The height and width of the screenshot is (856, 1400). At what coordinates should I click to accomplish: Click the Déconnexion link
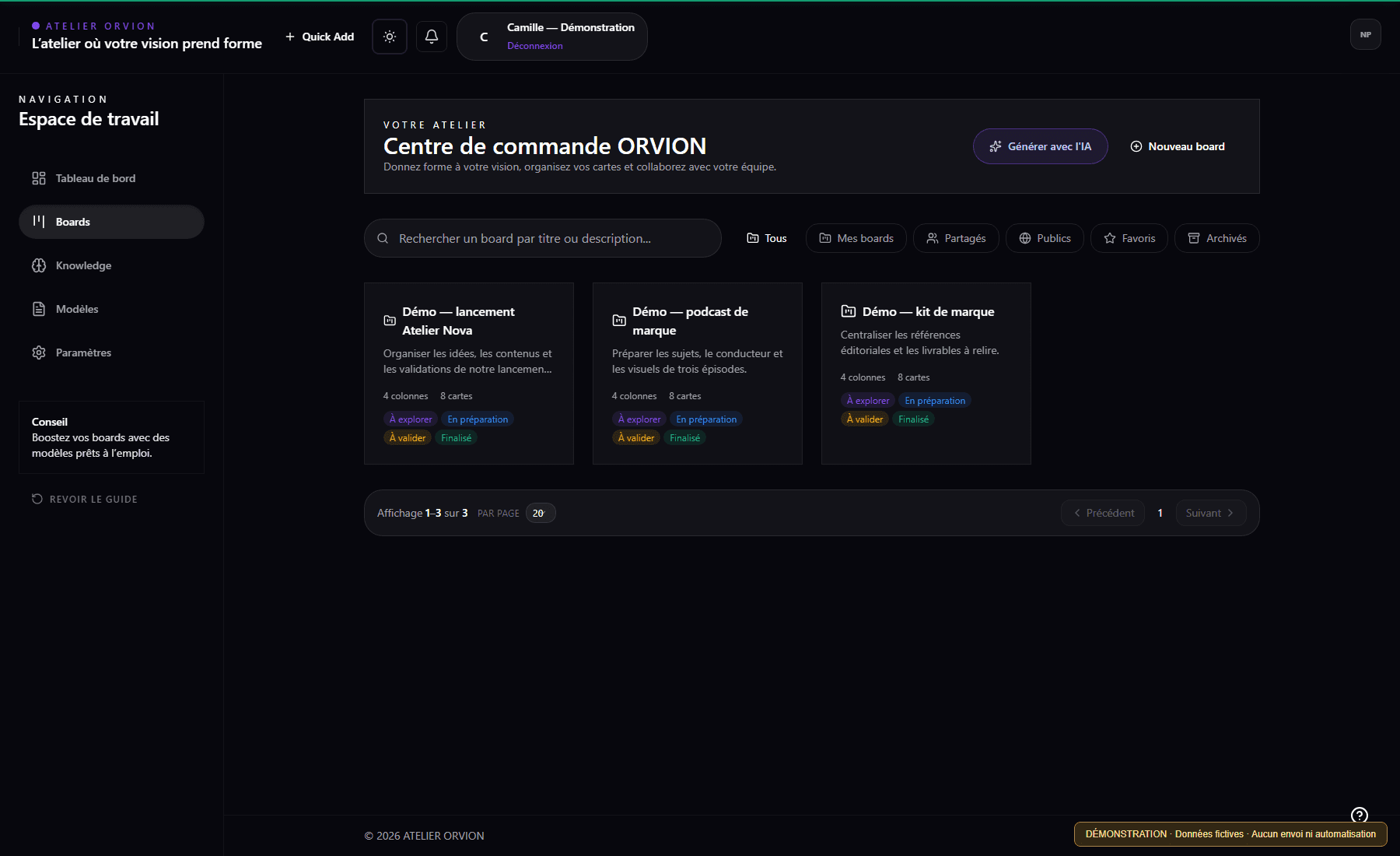(535, 46)
